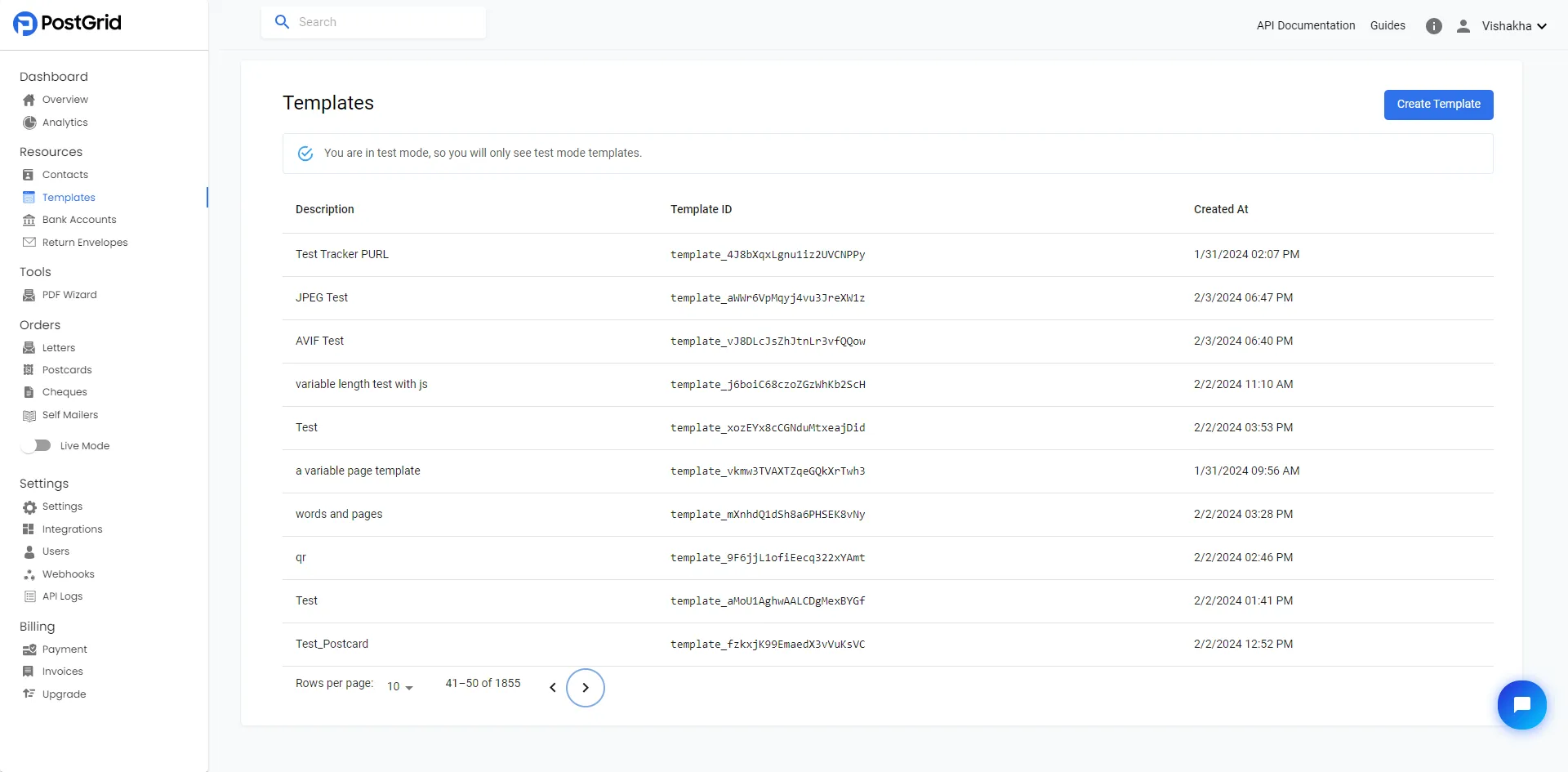
Task: Open the Rows per page dropdown
Action: coord(398,686)
